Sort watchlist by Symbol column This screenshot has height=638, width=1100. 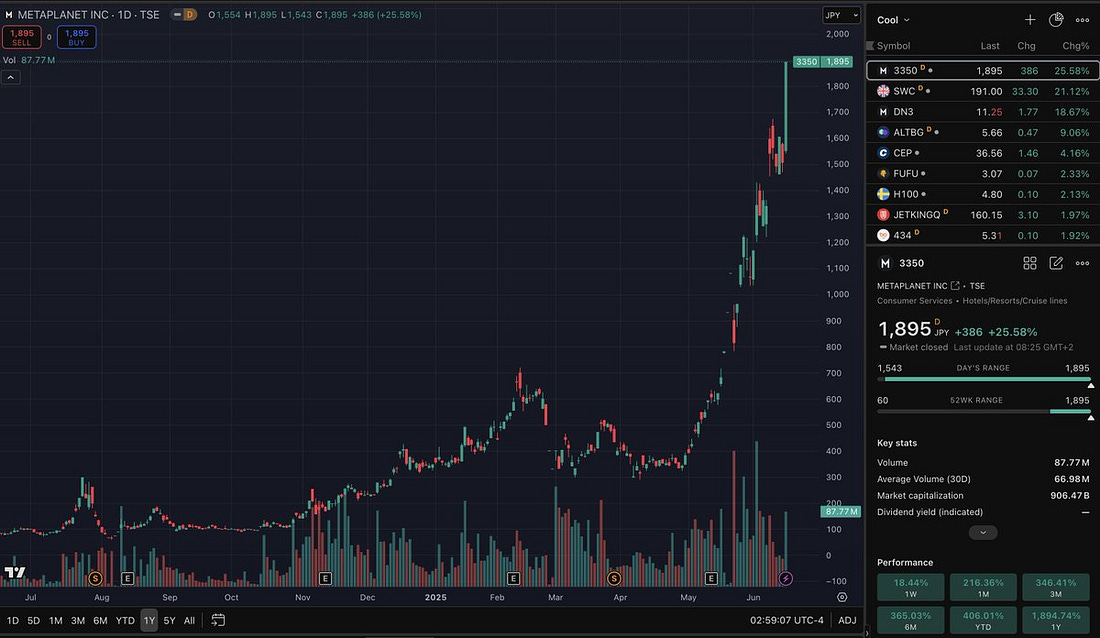coord(893,46)
